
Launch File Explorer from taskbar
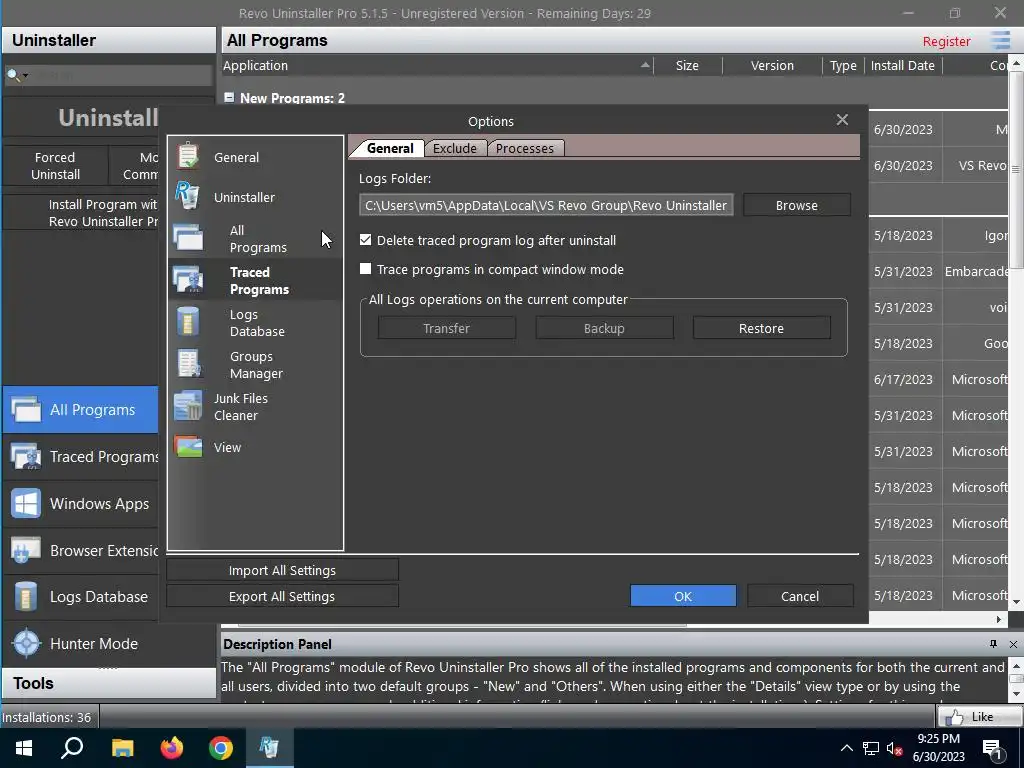tap(122, 748)
